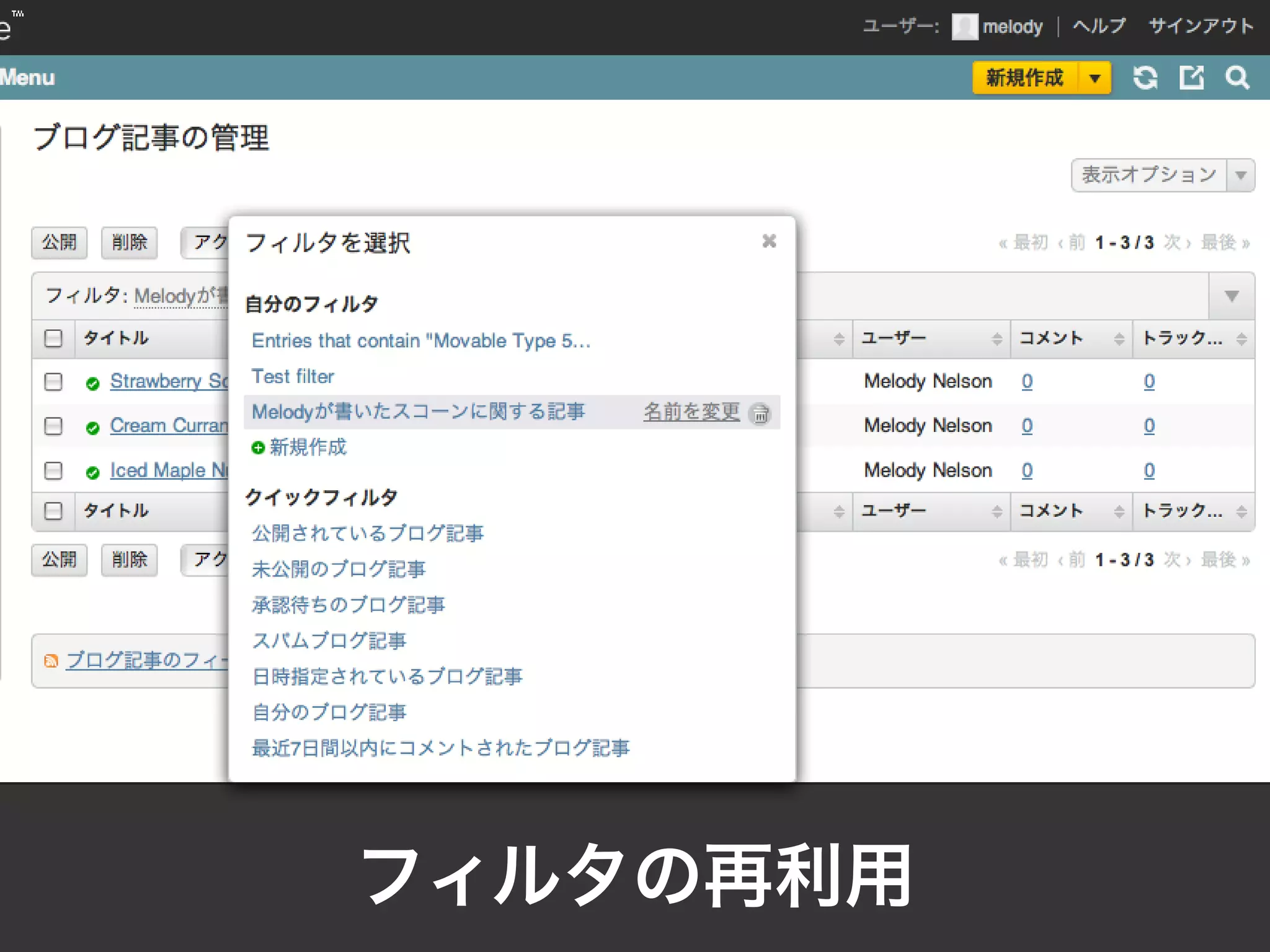Image resolution: width=1270 pixels, height=952 pixels.
Task: Click the refresh/rebuild icon in toolbar
Action: click(x=1145, y=78)
